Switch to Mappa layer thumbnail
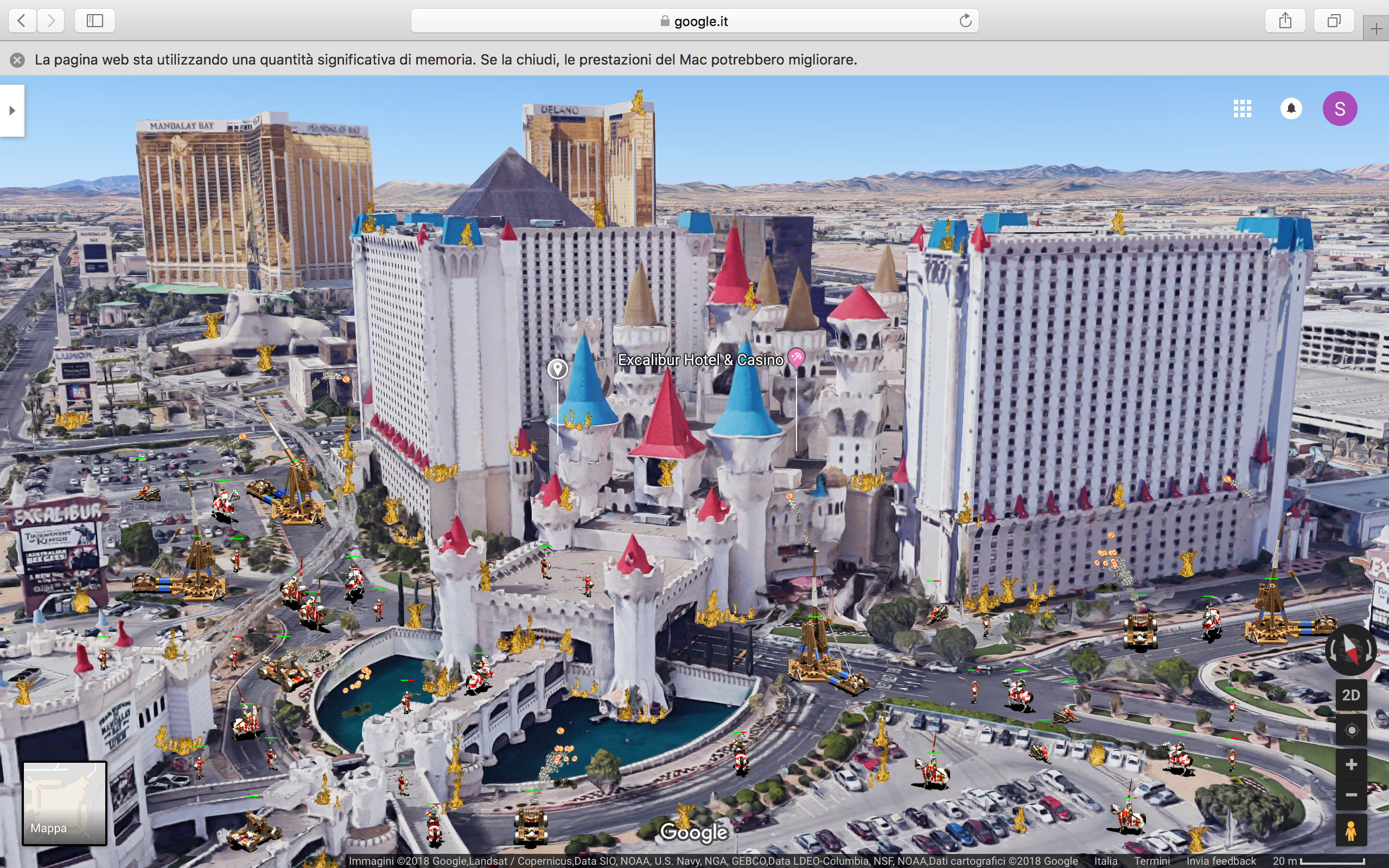Screen dimensions: 1389x868 click(x=64, y=802)
